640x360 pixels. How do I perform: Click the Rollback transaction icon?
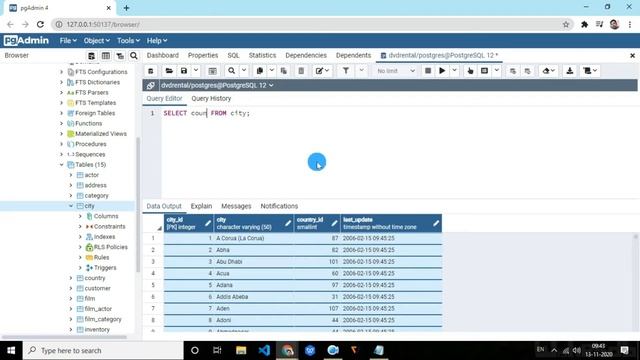point(527,71)
